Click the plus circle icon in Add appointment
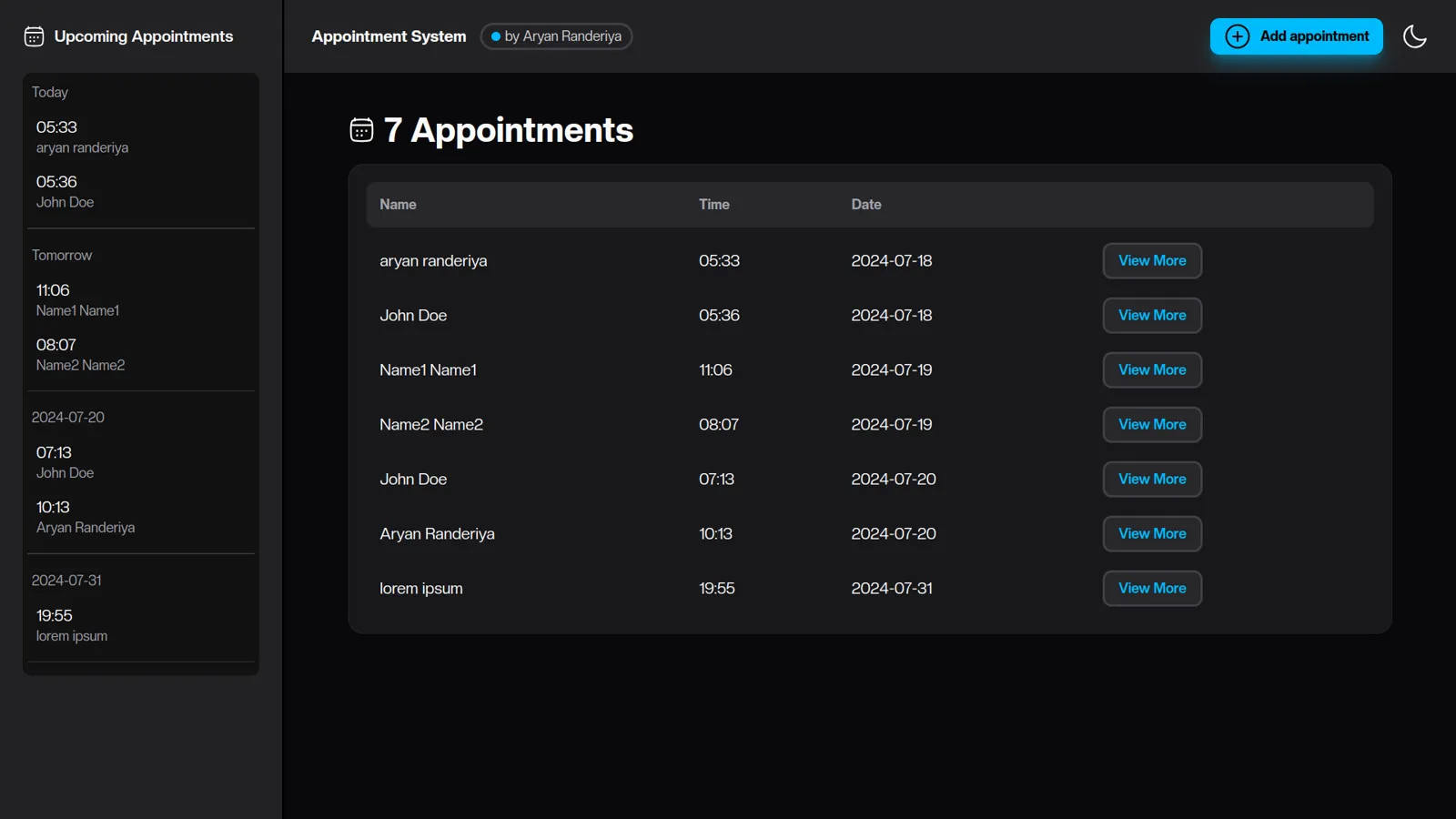The image size is (1456, 819). click(1237, 36)
